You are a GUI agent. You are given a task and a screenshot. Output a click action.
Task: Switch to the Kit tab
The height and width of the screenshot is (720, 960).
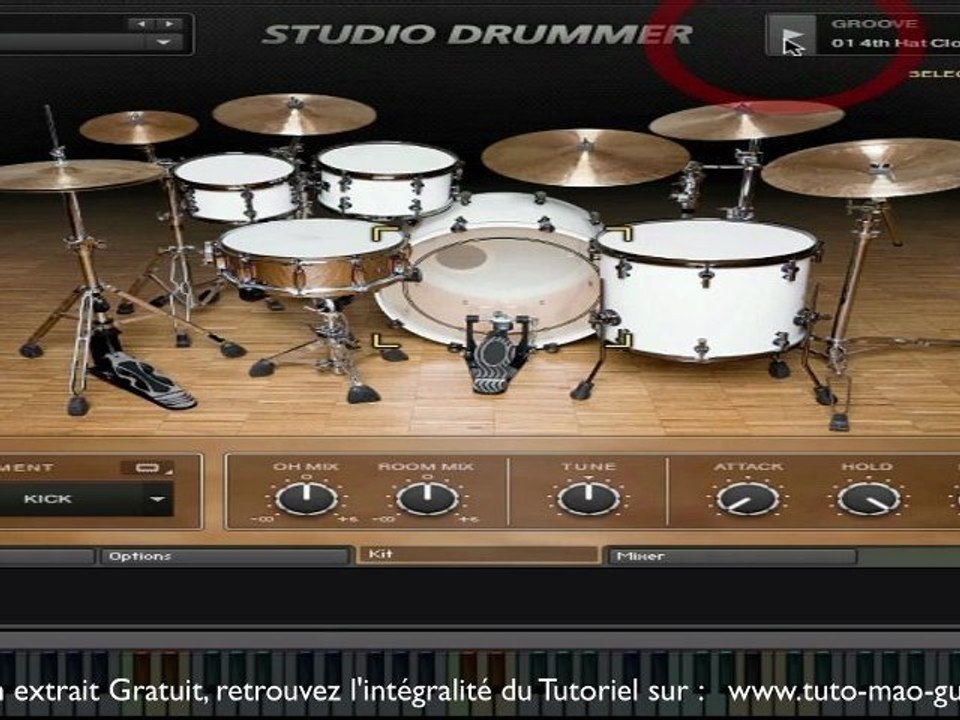click(478, 554)
